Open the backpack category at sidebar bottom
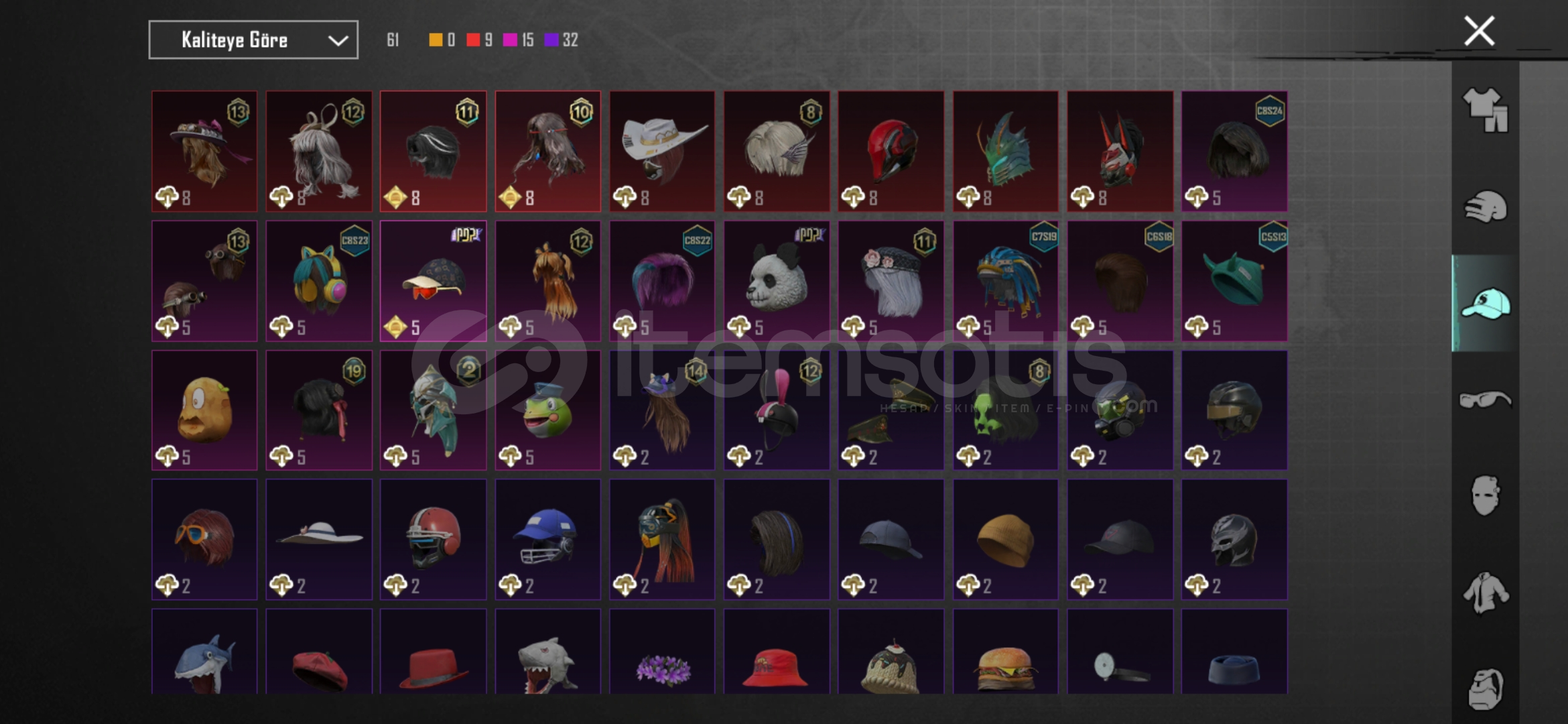The height and width of the screenshot is (724, 1568). pyautogui.click(x=1485, y=688)
